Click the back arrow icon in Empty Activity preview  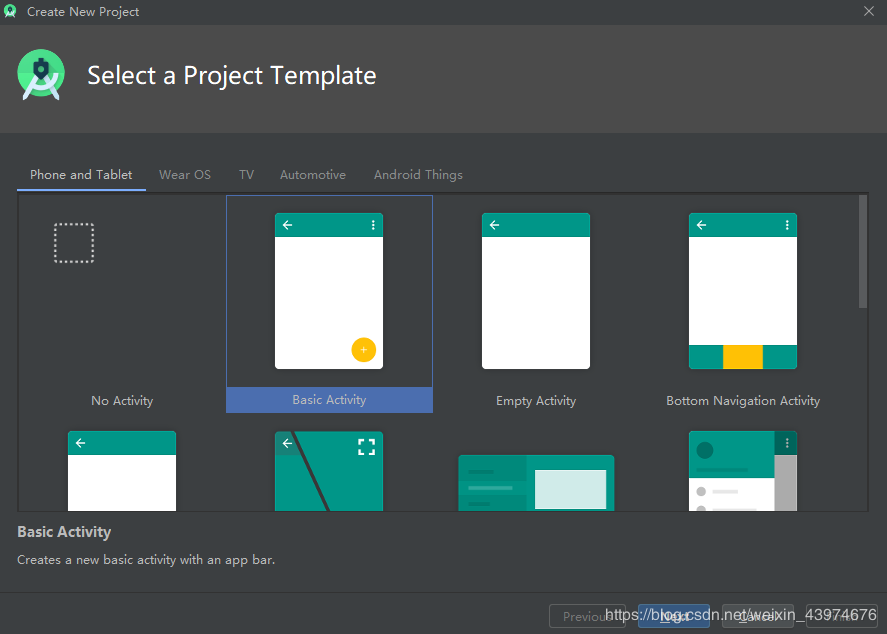pyautogui.click(x=494, y=224)
